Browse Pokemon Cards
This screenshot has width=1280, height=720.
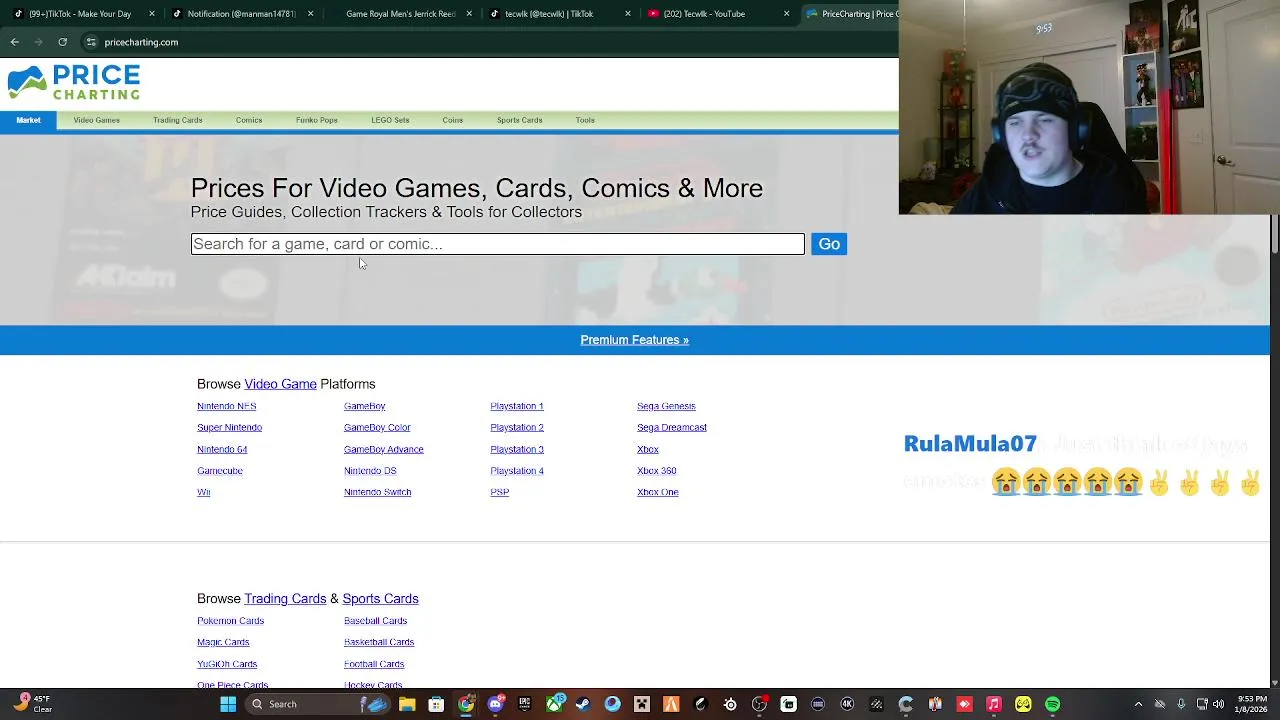(x=230, y=621)
